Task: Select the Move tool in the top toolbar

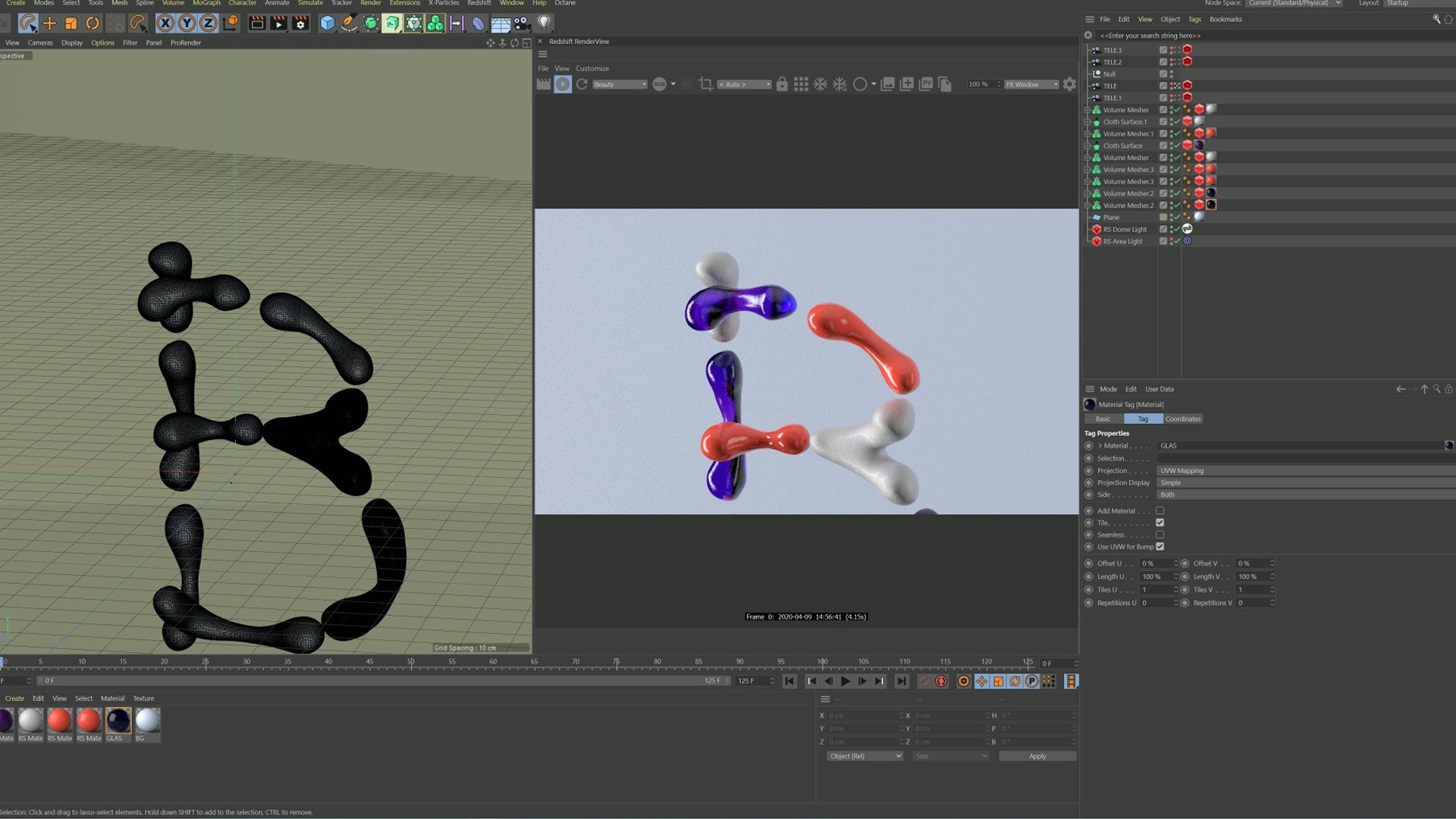Action: point(49,24)
